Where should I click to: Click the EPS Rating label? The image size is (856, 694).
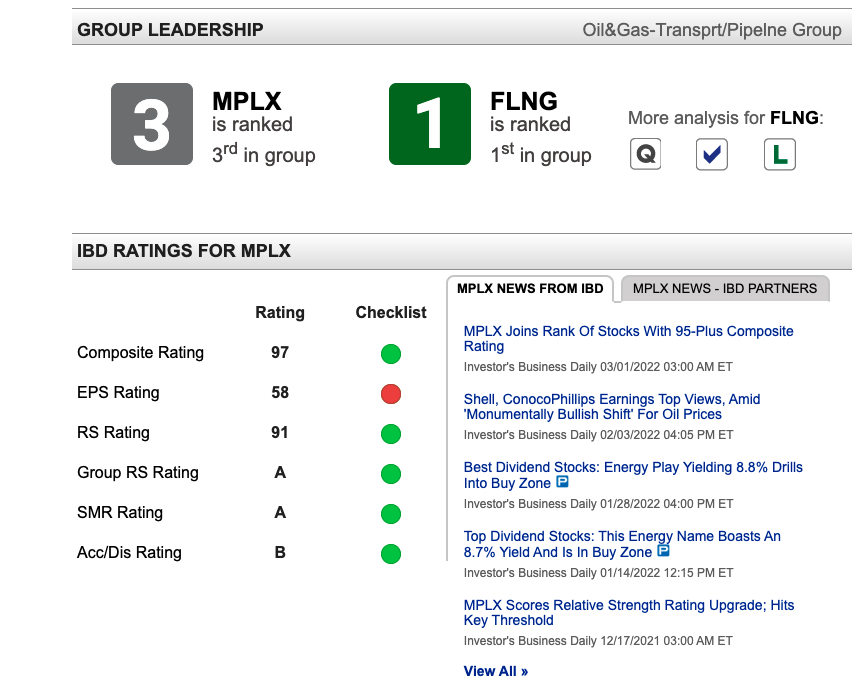point(118,393)
